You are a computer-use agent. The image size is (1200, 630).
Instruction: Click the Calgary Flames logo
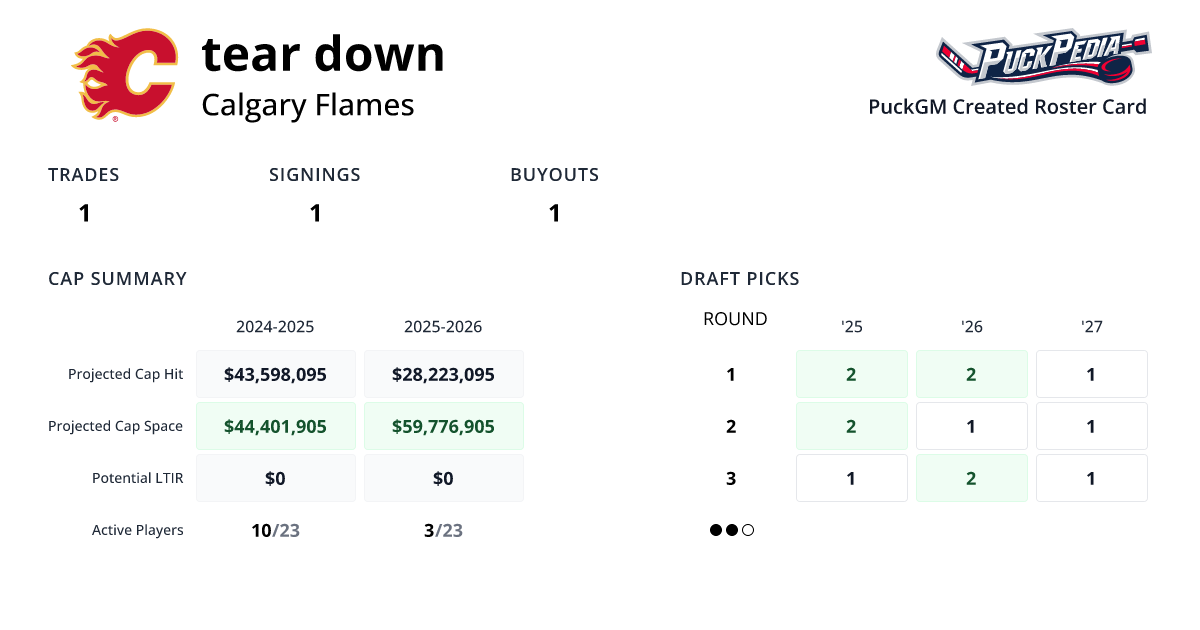(x=125, y=75)
